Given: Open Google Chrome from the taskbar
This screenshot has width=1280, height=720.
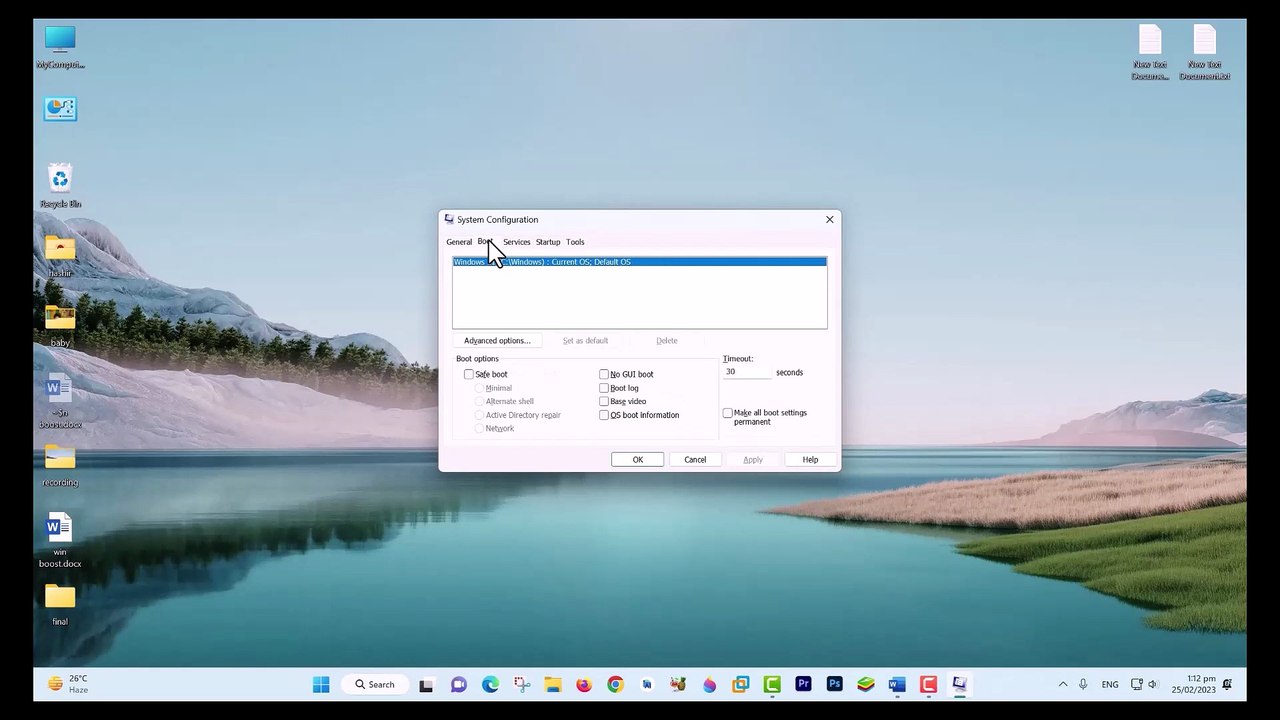Looking at the screenshot, I should (615, 685).
